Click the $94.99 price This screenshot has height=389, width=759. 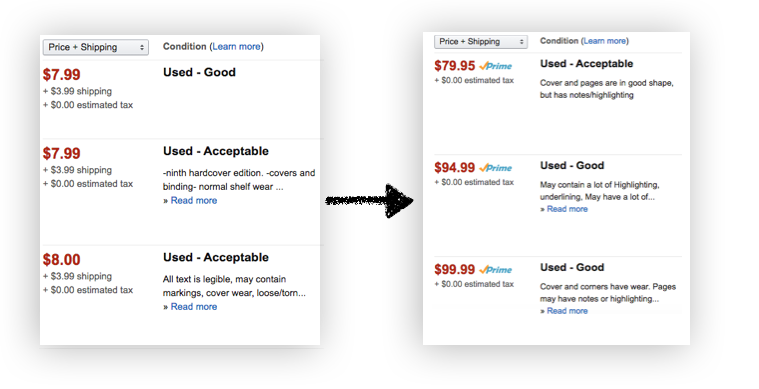(x=455, y=167)
